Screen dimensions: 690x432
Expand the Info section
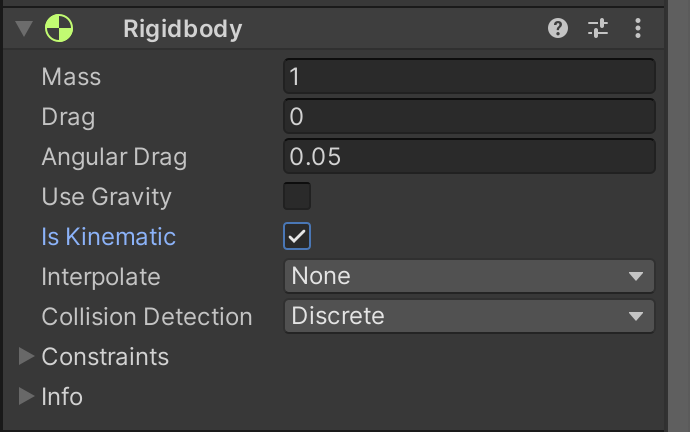(27, 396)
